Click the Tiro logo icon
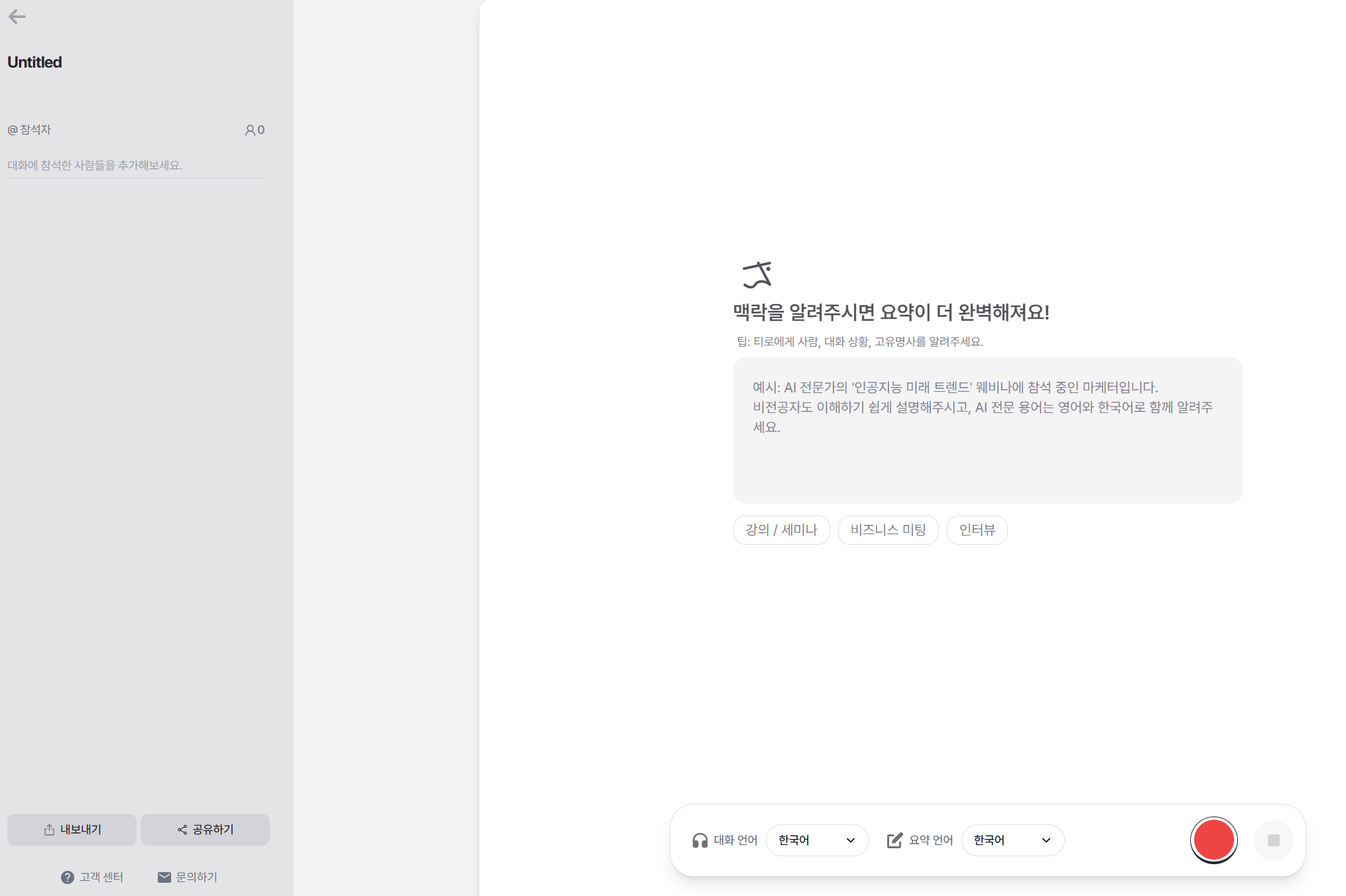1346x896 pixels. (757, 274)
